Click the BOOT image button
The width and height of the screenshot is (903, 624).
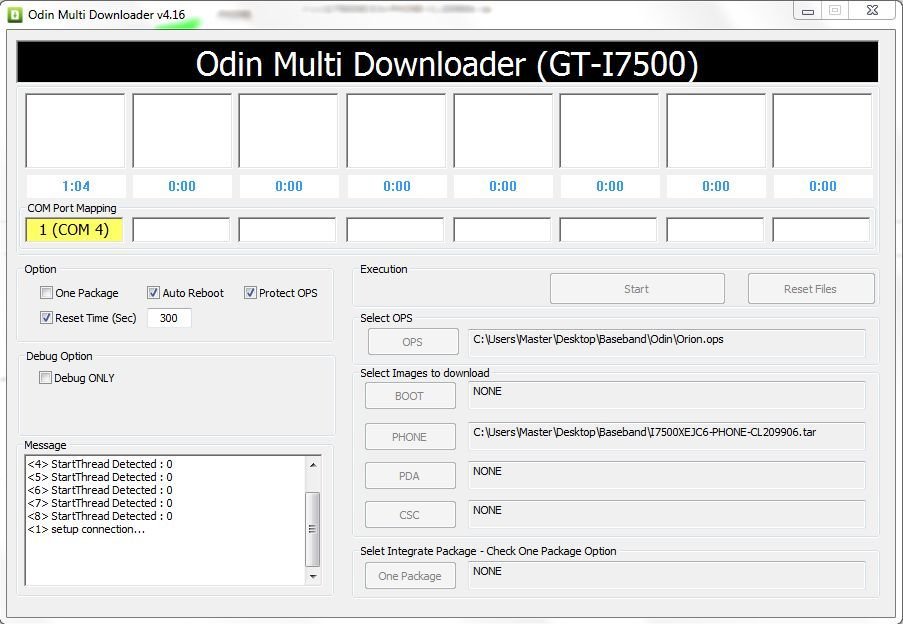[410, 396]
